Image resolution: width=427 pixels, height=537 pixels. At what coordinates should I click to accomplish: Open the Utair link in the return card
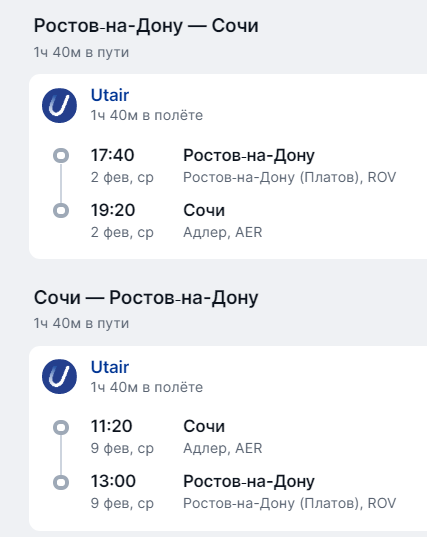click(110, 367)
